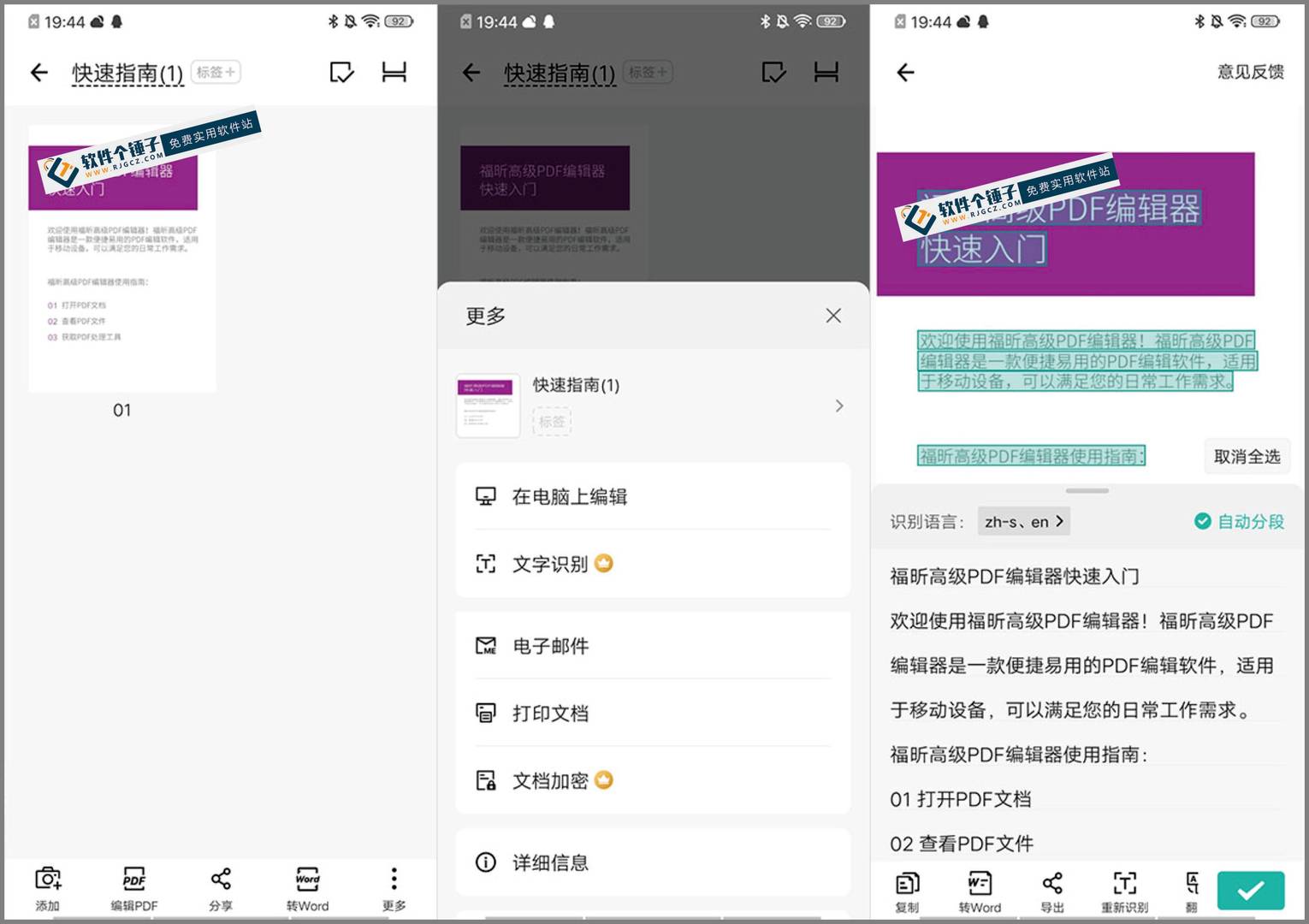1309x924 pixels.
Task: Close the 更多 sheet with X
Action: pyautogui.click(x=833, y=316)
